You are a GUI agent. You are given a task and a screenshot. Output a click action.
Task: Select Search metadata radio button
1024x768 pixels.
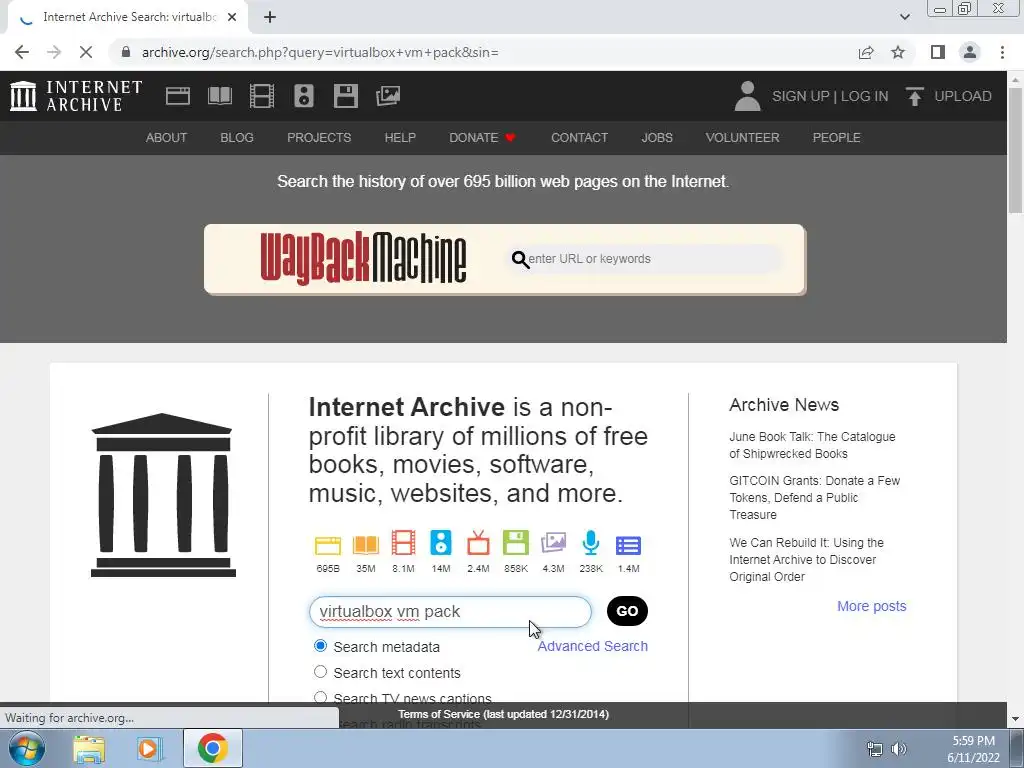pos(320,646)
